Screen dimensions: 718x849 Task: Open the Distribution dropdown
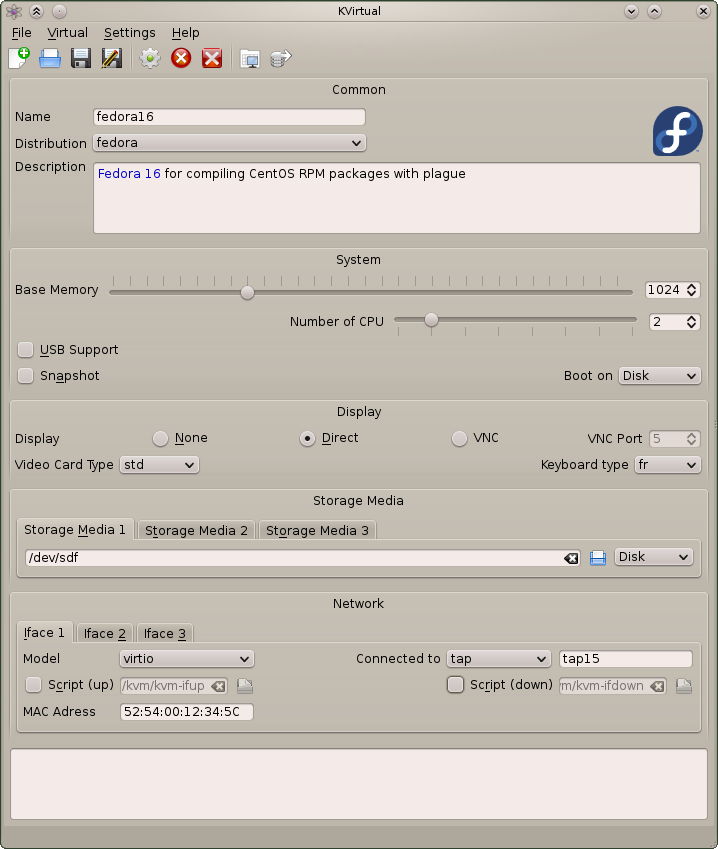click(229, 143)
